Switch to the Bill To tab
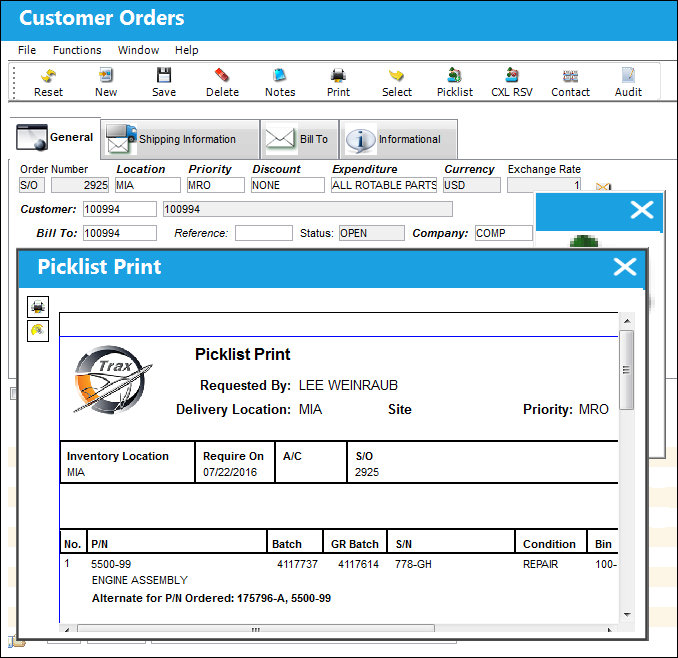 click(299, 139)
